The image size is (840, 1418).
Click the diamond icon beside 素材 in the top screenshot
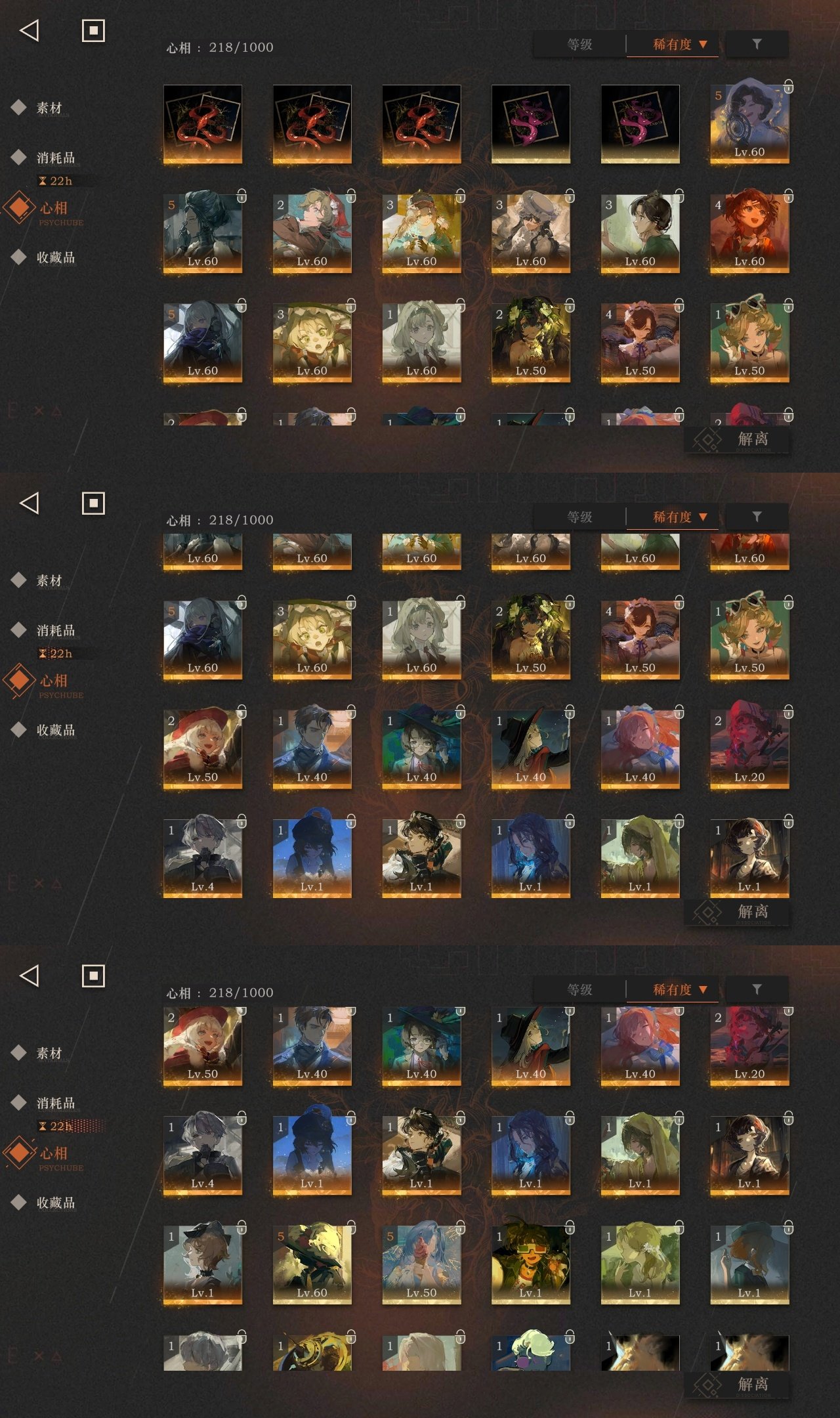(19, 107)
